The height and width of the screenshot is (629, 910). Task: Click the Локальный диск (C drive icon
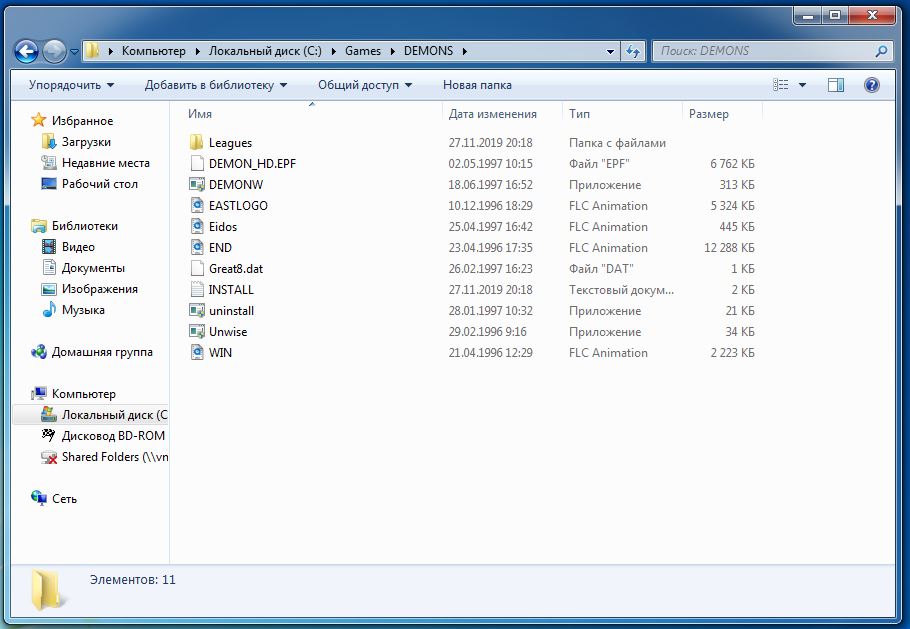(x=49, y=414)
